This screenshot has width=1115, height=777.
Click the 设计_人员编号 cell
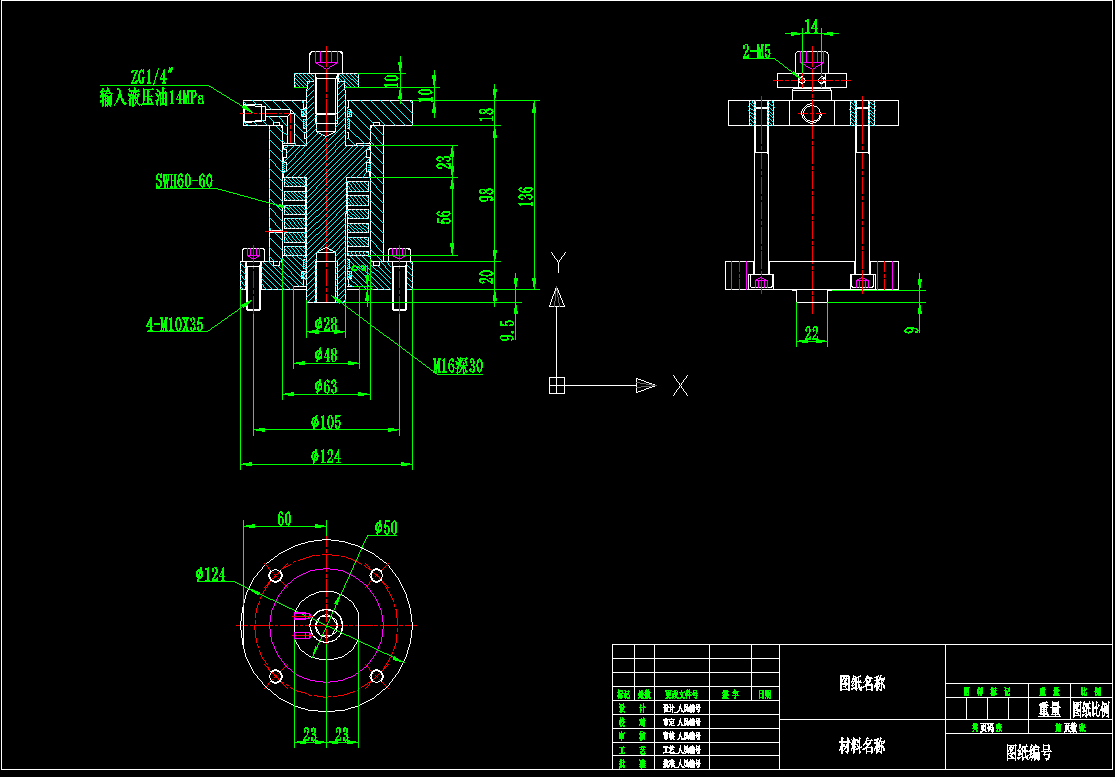coord(681,709)
